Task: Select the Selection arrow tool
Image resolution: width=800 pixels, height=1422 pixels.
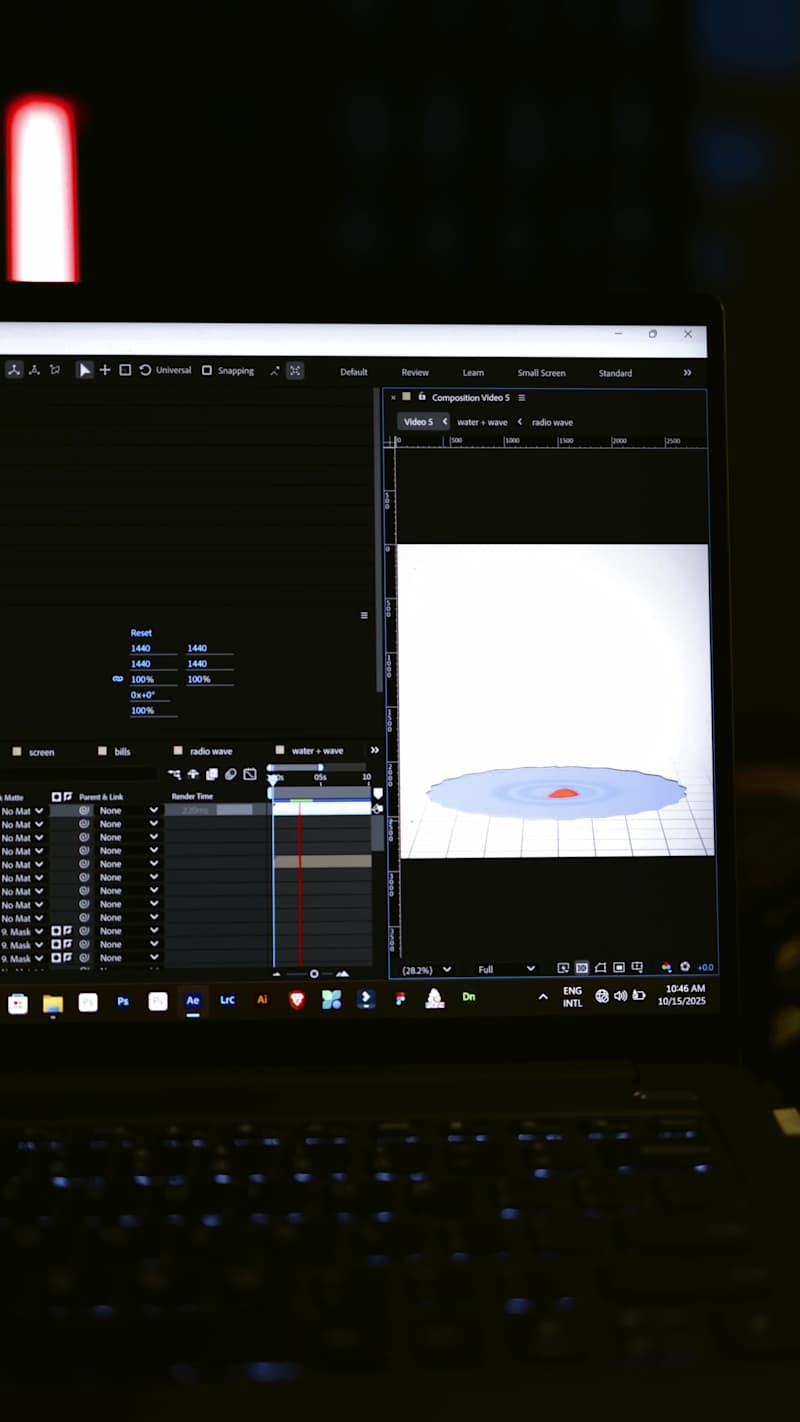Action: click(85, 370)
